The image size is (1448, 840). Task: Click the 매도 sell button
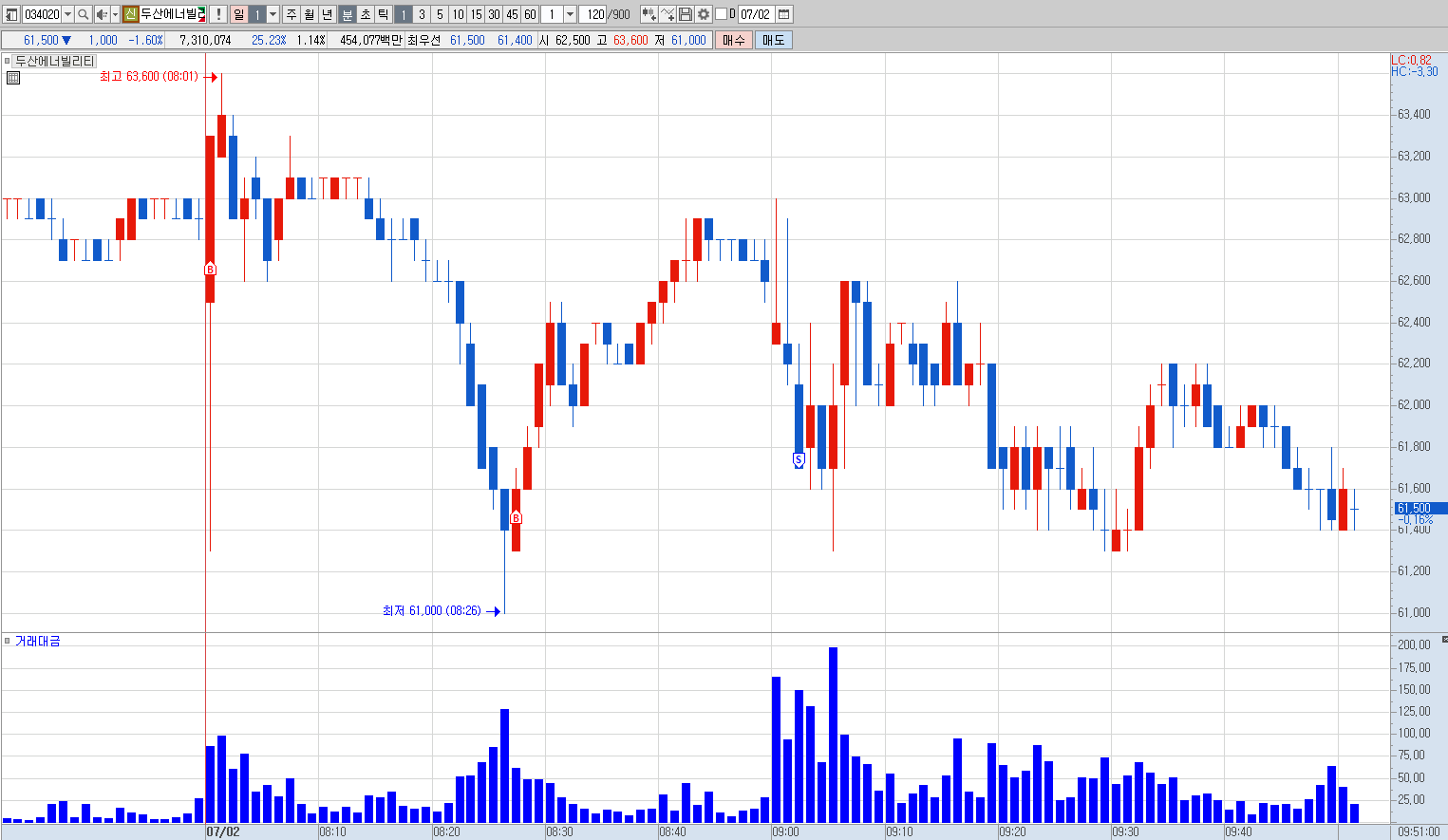(x=774, y=40)
